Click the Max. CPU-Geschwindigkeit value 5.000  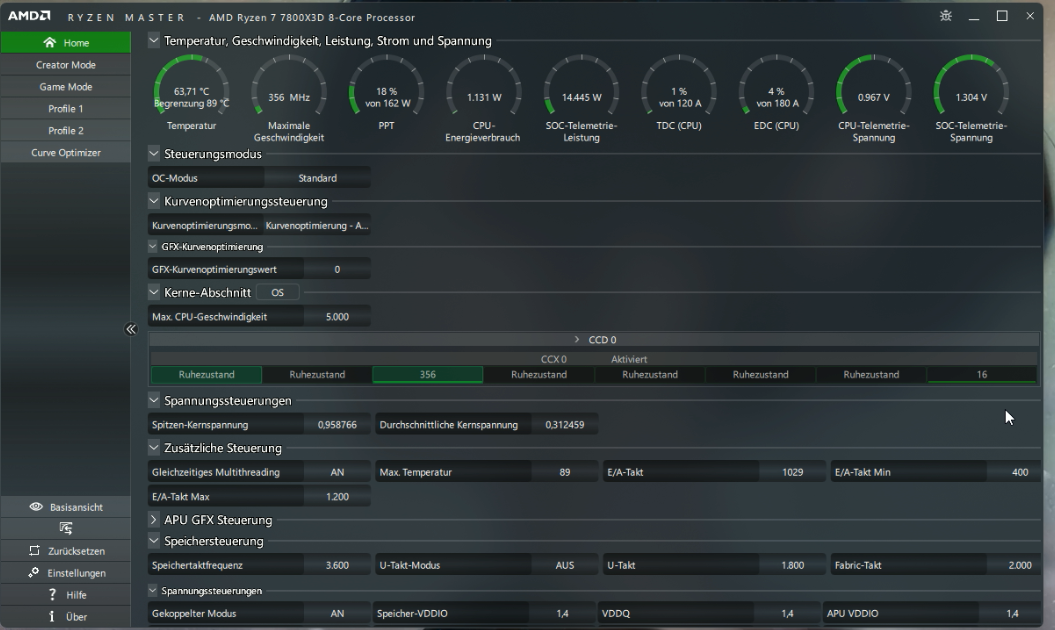pos(337,316)
